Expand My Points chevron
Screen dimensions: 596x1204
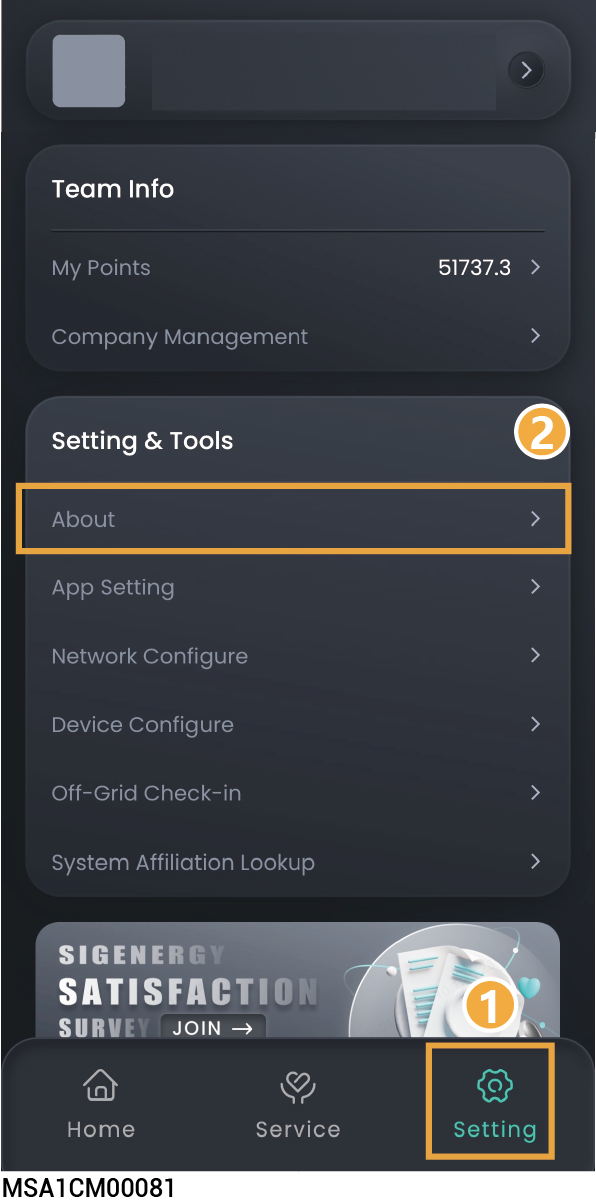pos(535,267)
